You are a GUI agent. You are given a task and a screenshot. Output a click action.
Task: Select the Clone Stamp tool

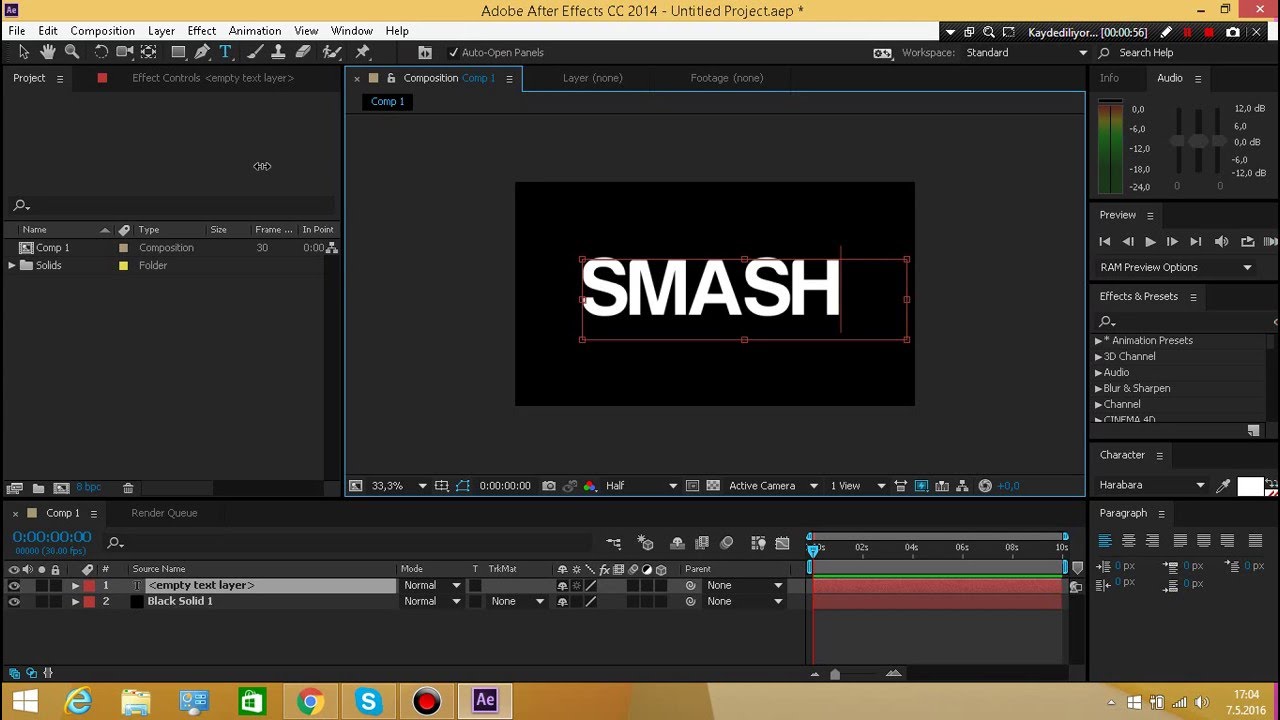coord(279,52)
